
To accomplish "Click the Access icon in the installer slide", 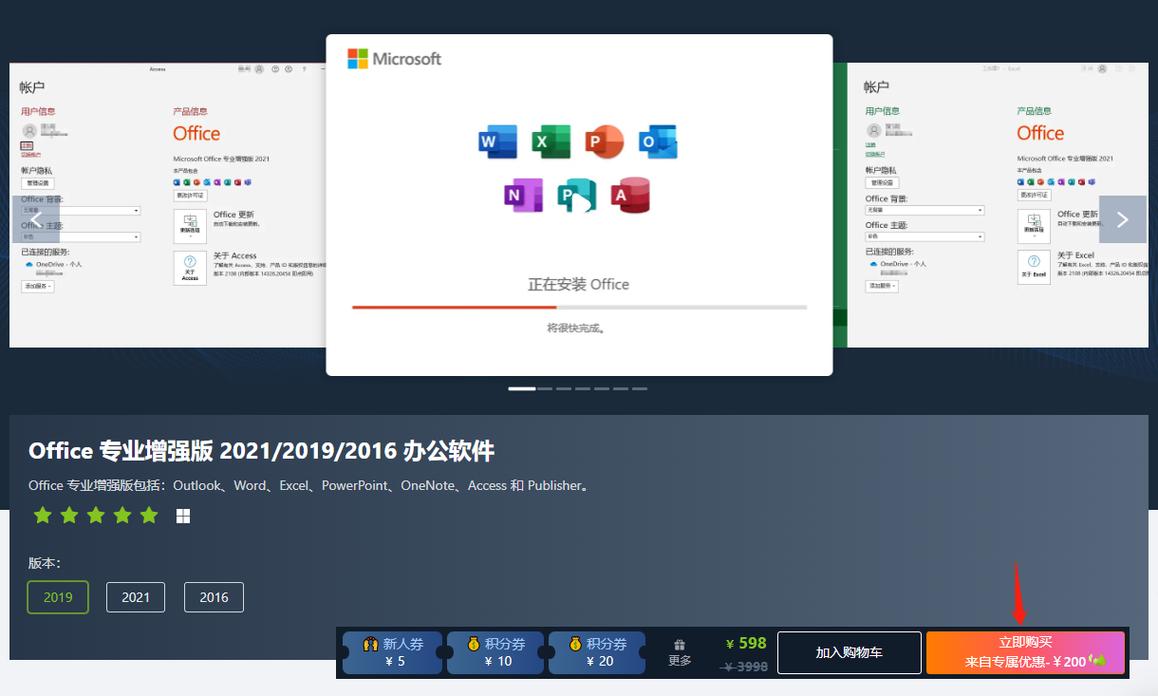I will point(630,195).
